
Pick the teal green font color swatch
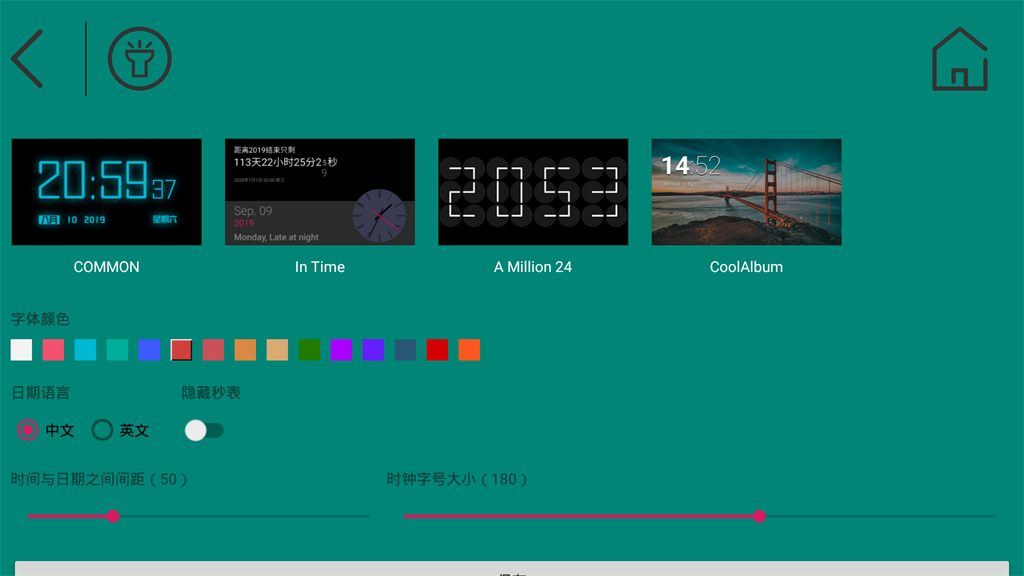coord(118,350)
